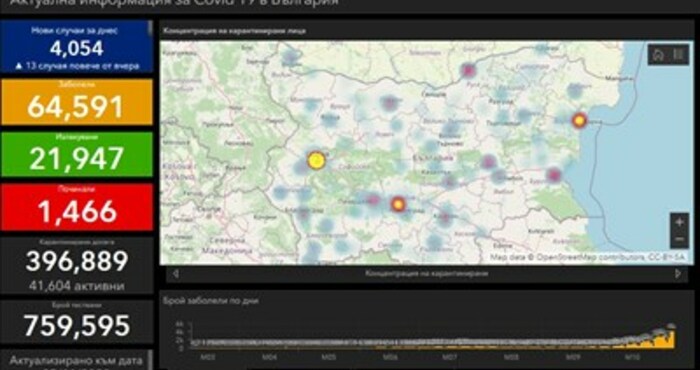Click the Ruse purple hotspot marker
The height and width of the screenshot is (370, 700).
pos(468,70)
